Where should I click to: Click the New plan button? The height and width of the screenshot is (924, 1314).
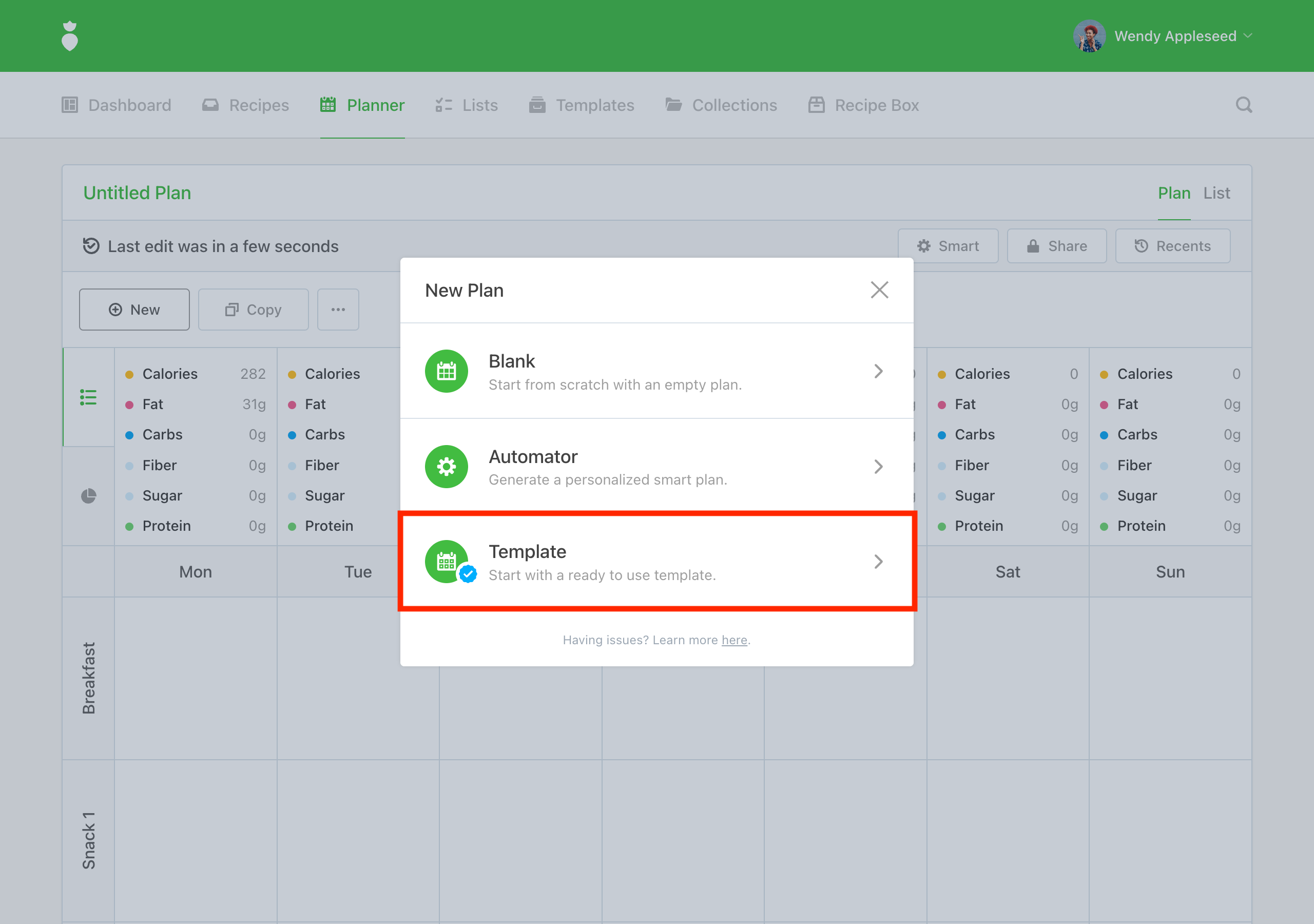(134, 310)
